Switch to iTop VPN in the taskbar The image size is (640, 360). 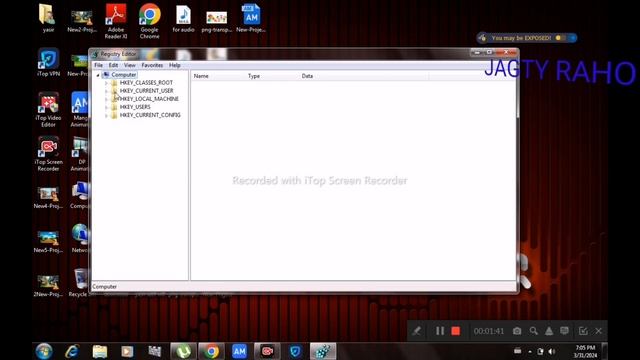[x=295, y=351]
